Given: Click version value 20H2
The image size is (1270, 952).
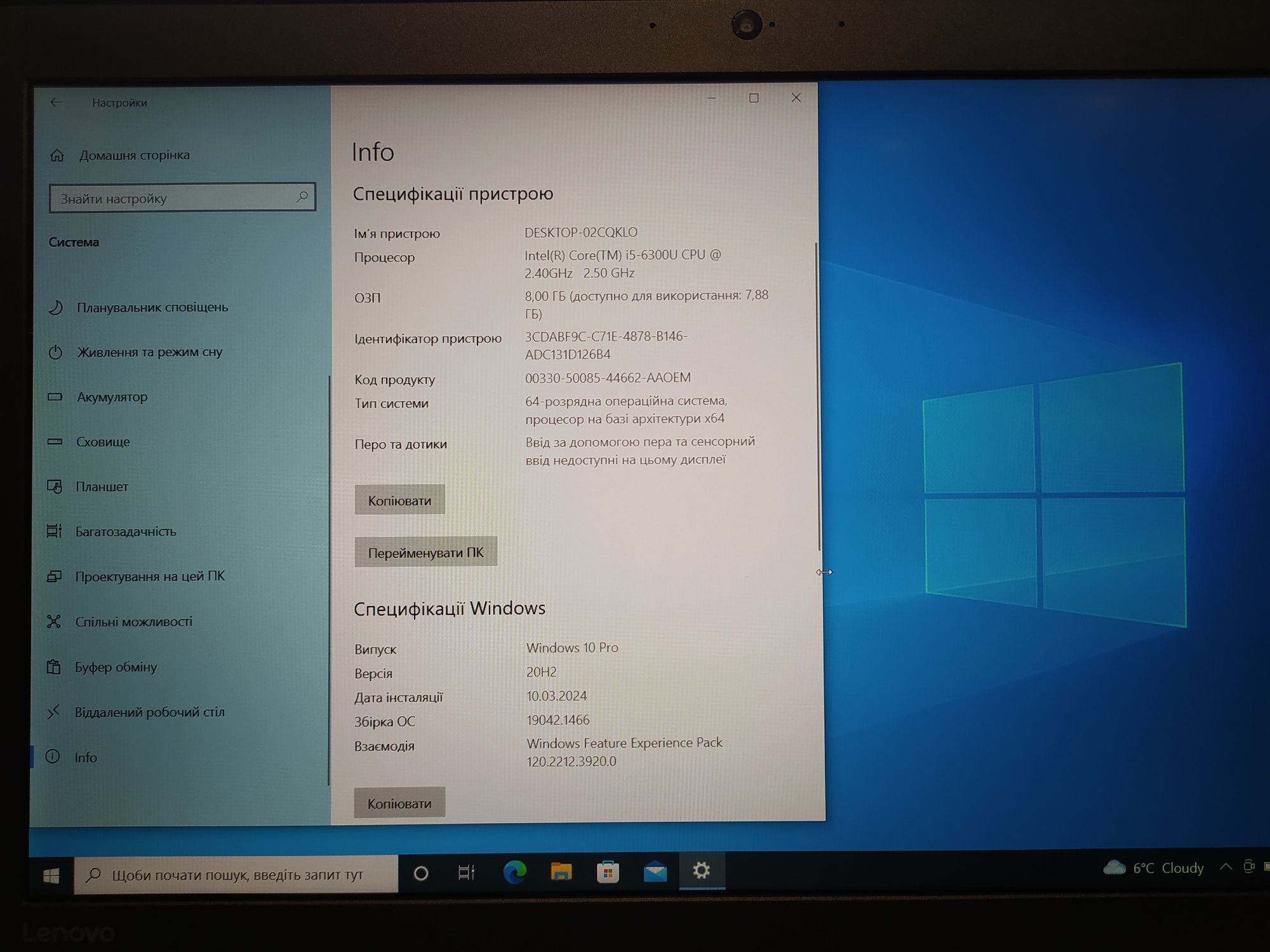Looking at the screenshot, I should tap(541, 671).
